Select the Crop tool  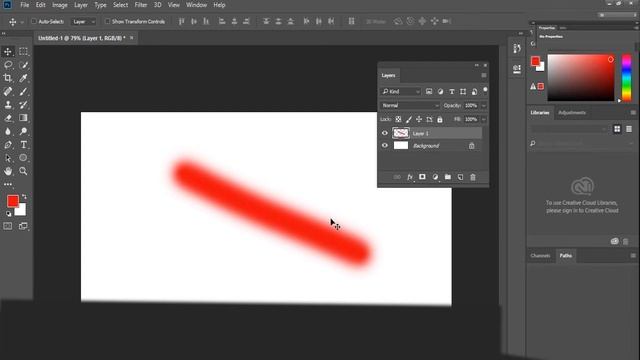[8, 78]
